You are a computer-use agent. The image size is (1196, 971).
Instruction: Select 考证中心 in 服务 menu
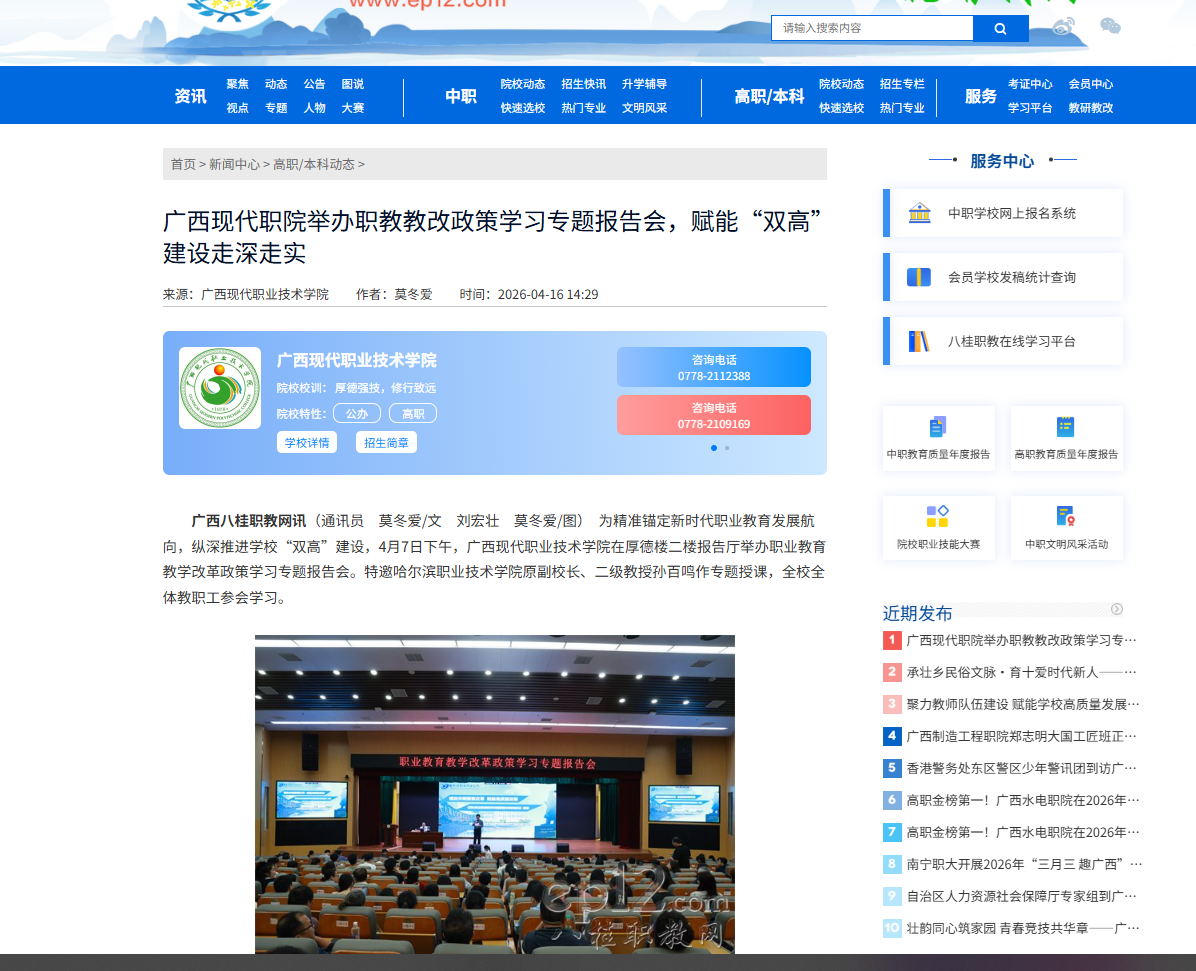(1030, 84)
